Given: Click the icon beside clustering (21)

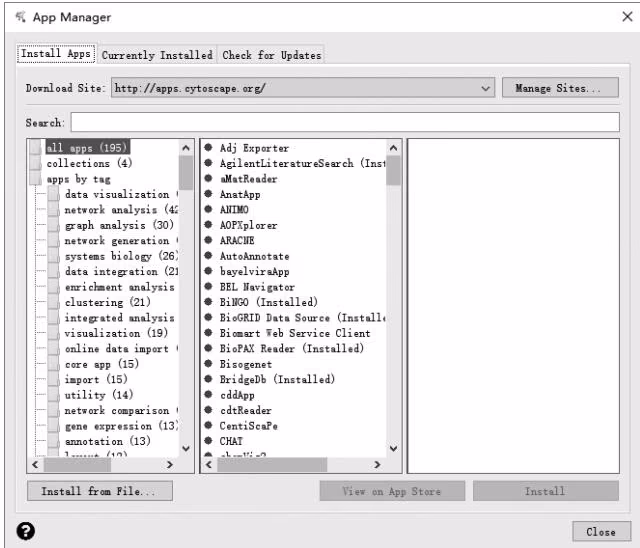Looking at the screenshot, I should (x=53, y=302).
